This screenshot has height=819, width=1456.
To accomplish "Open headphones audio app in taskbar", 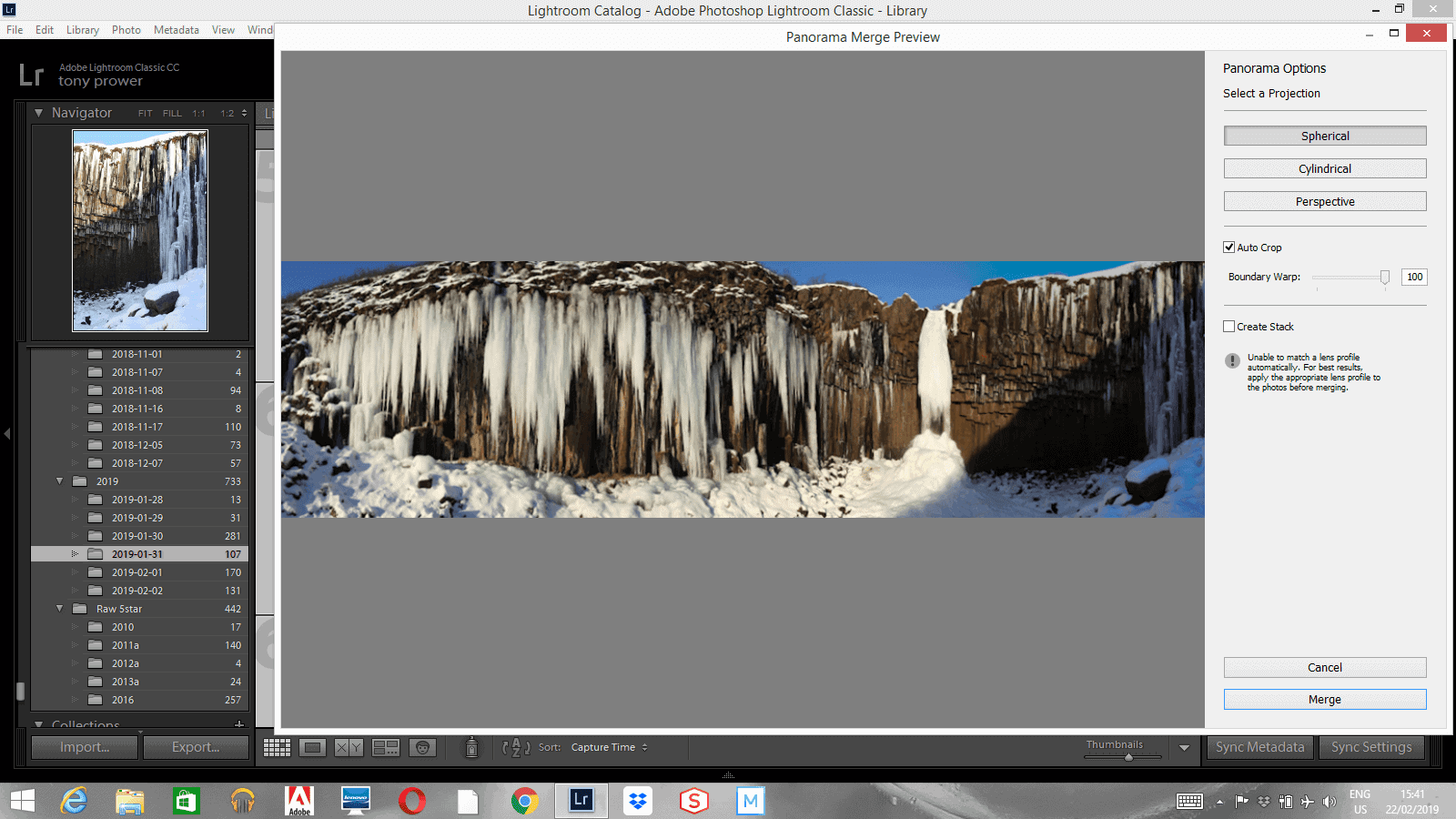I will point(243,801).
